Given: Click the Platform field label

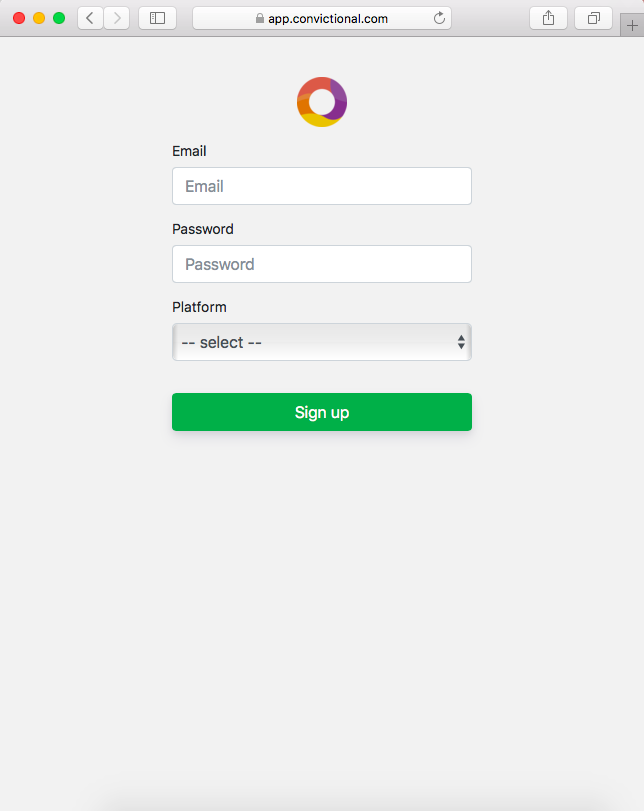Looking at the screenshot, I should click(x=199, y=307).
